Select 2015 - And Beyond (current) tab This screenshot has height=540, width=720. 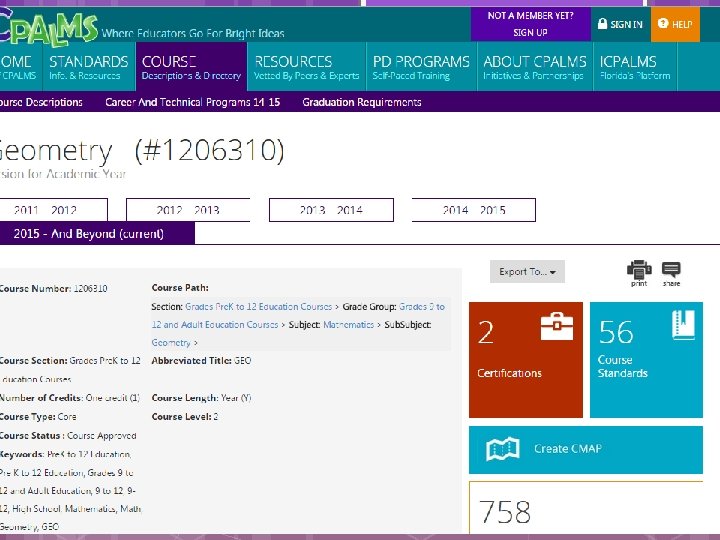coord(97,233)
